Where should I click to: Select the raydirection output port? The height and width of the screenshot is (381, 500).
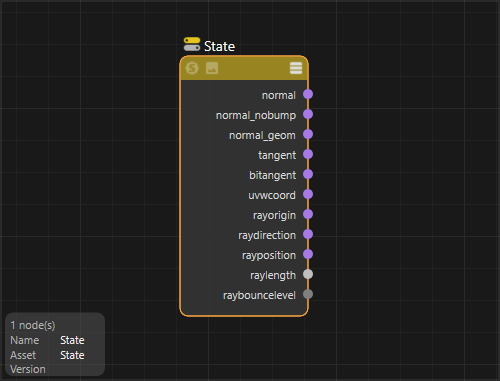pos(308,234)
